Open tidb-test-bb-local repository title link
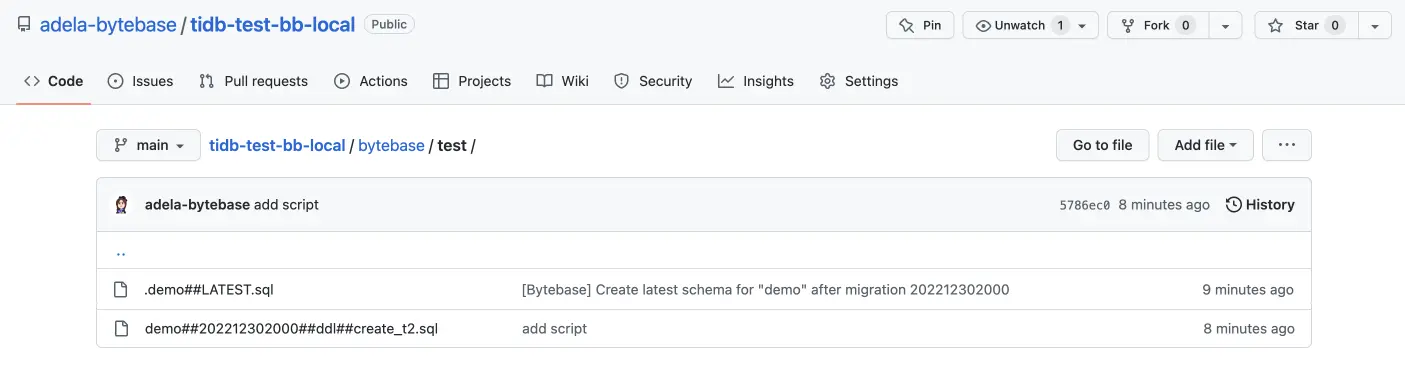Viewport: 1405px width, 389px height. [273, 25]
